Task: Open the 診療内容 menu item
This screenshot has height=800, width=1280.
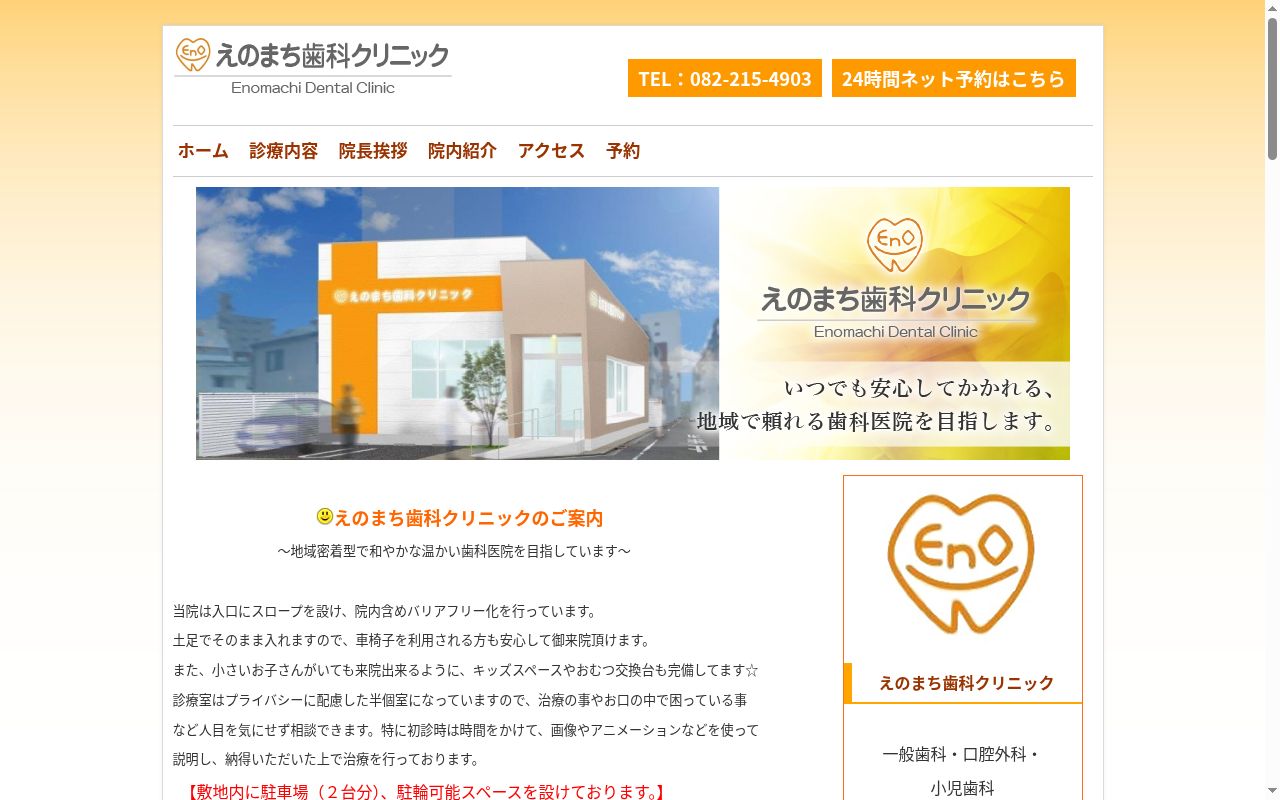Action: click(284, 150)
